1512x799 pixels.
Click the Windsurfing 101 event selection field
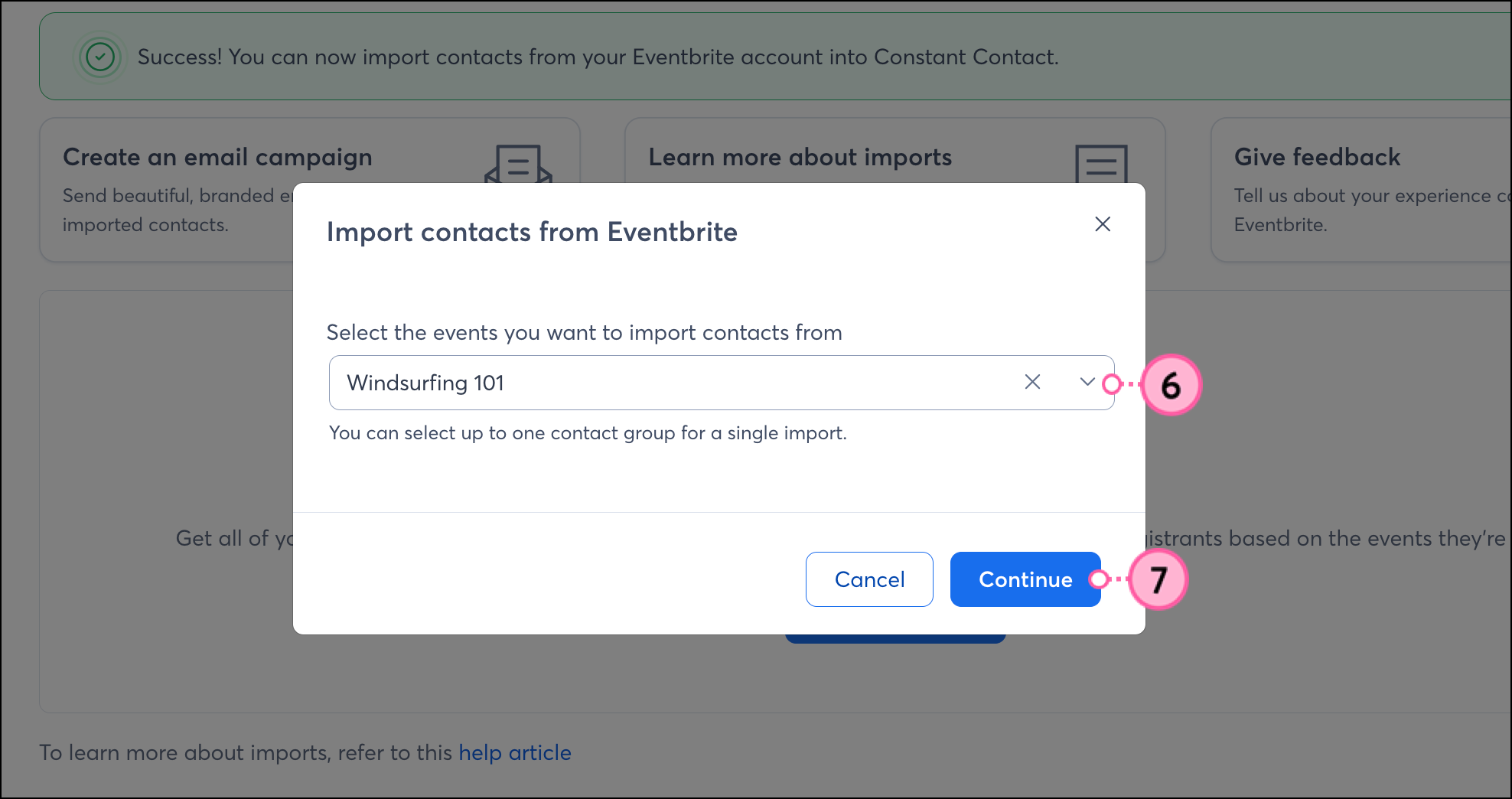click(673, 383)
